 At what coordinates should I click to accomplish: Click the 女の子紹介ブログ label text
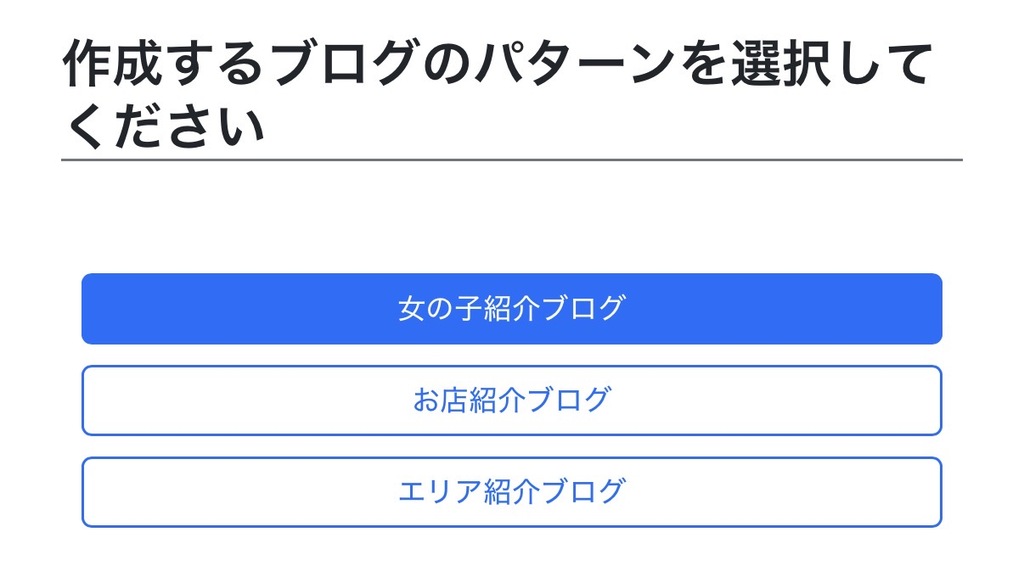tap(511, 309)
